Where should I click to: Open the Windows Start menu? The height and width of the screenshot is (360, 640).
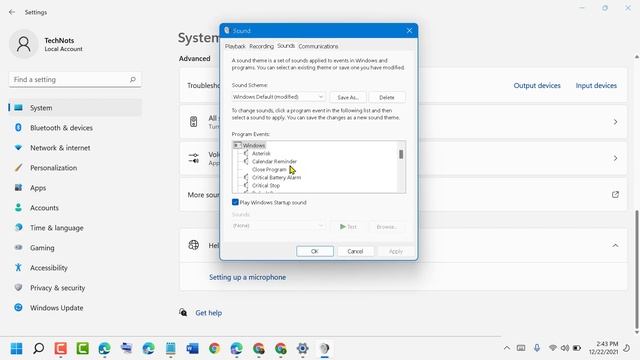[x=17, y=349]
